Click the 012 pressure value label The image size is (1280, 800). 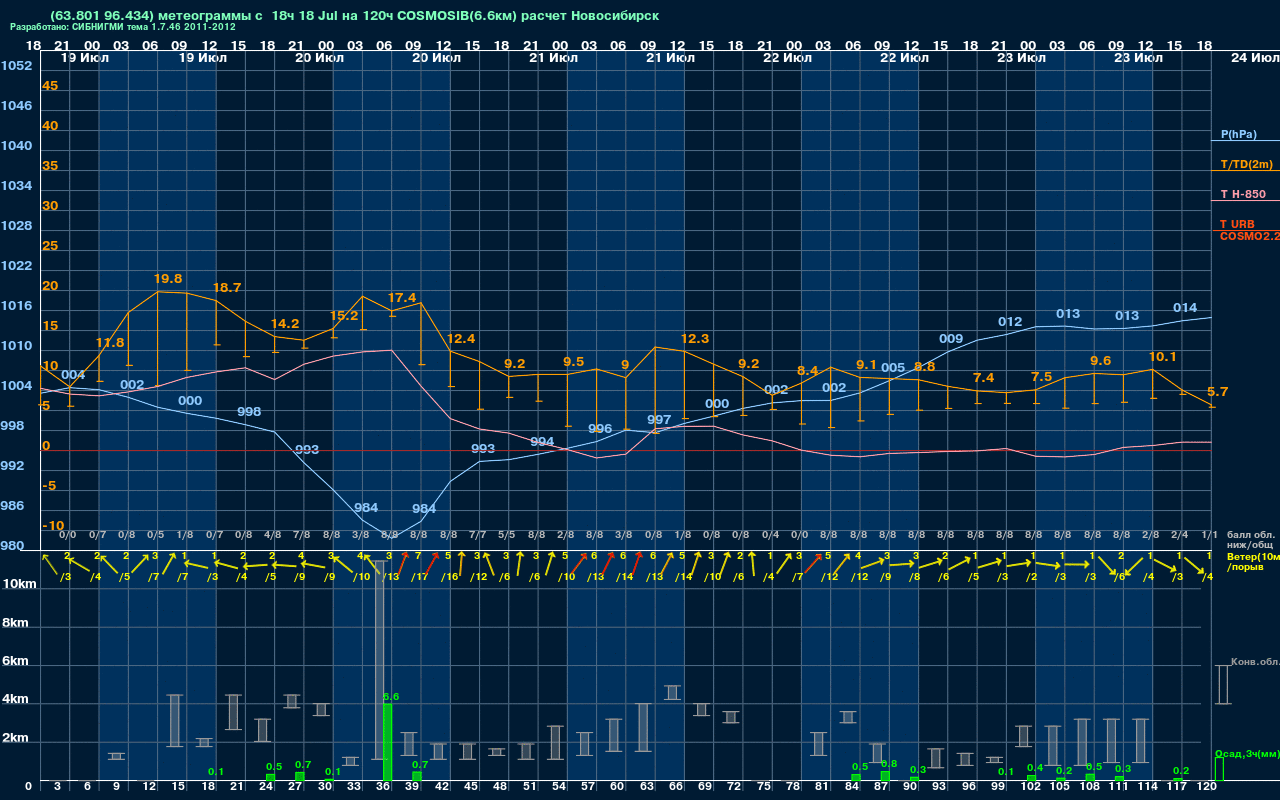coord(1010,322)
